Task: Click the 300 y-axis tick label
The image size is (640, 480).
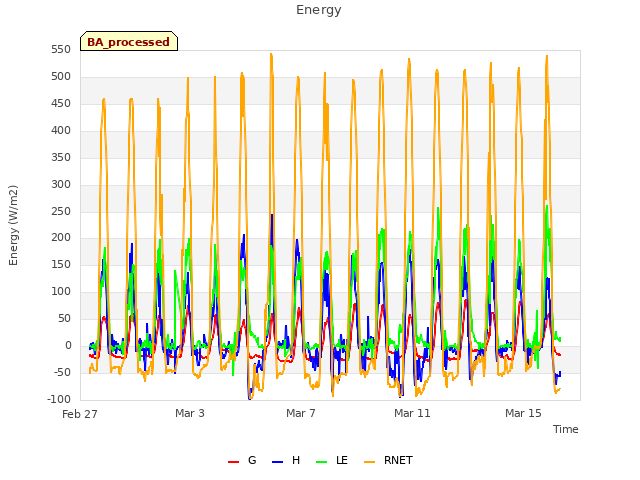Action: click(x=61, y=184)
